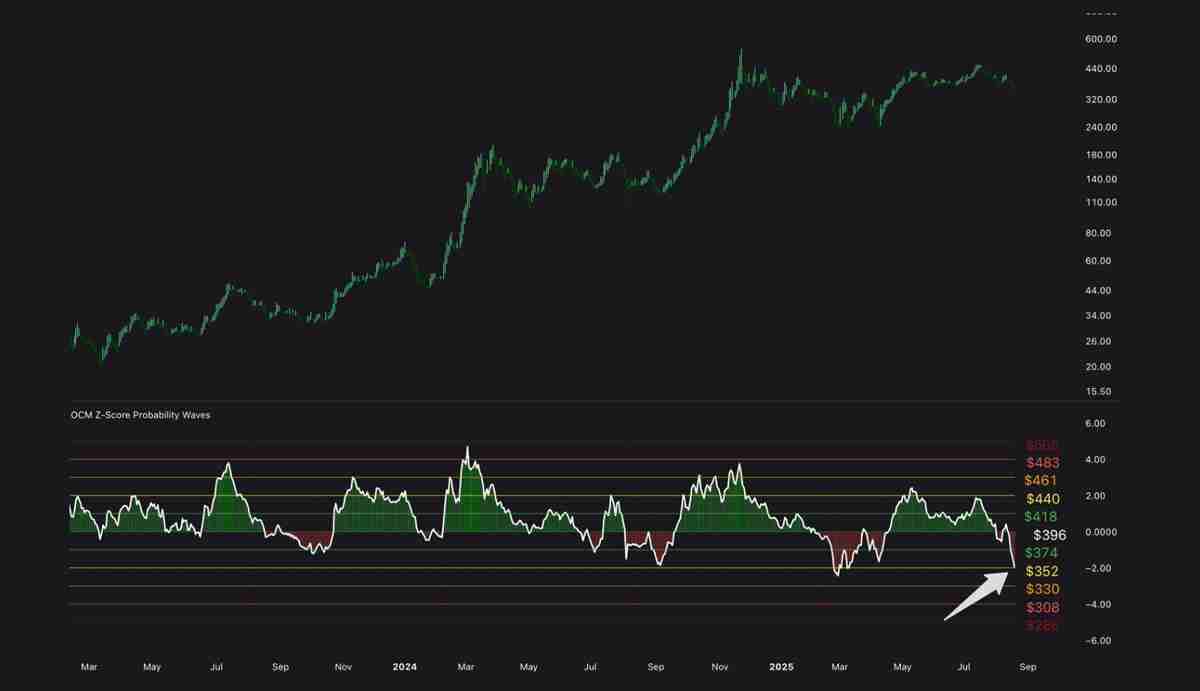Click the OCM Z-Score Probability Waves indicator title
Image resolution: width=1200 pixels, height=691 pixels.
click(x=138, y=414)
